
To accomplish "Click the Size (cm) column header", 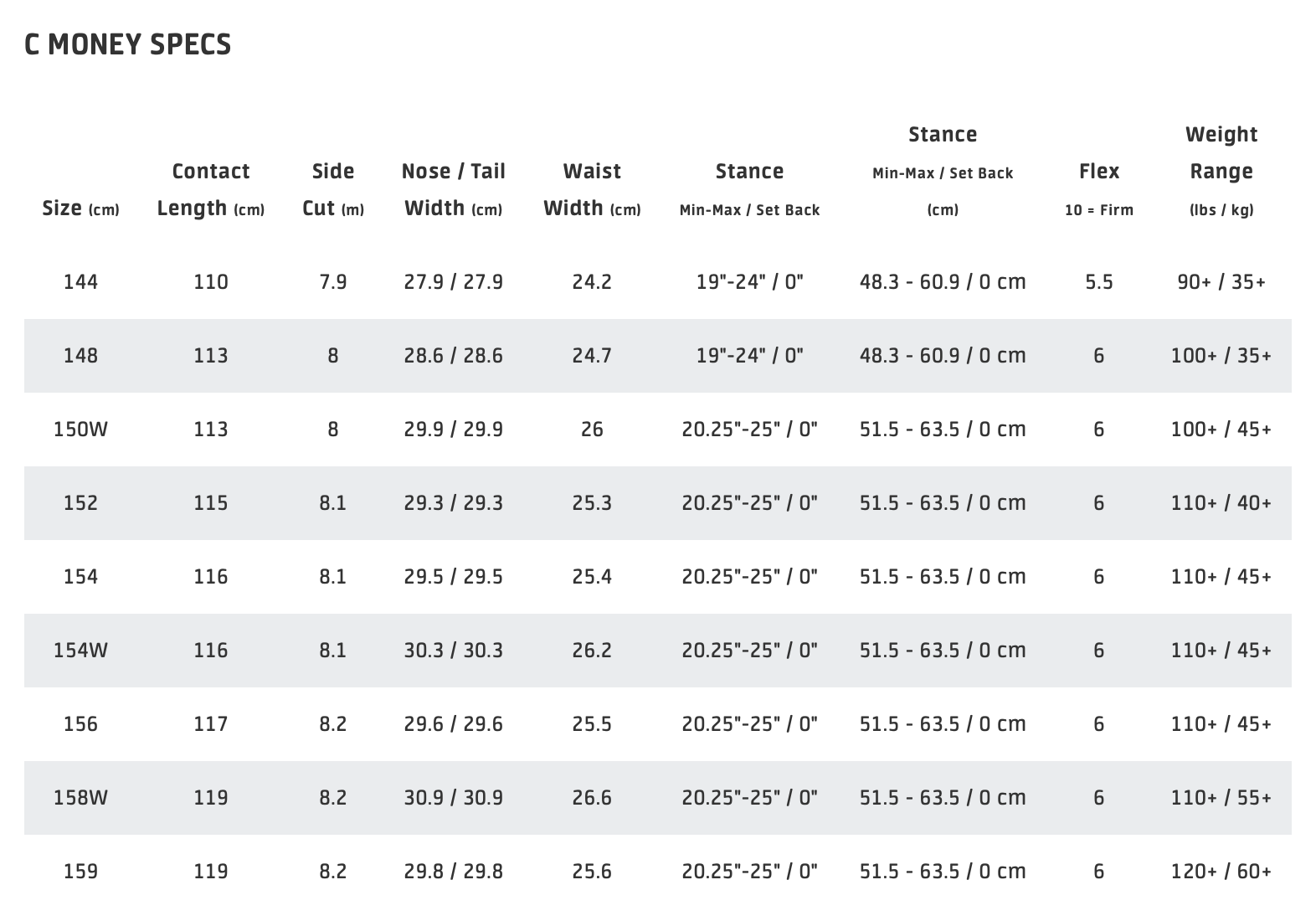I will click(80, 208).
